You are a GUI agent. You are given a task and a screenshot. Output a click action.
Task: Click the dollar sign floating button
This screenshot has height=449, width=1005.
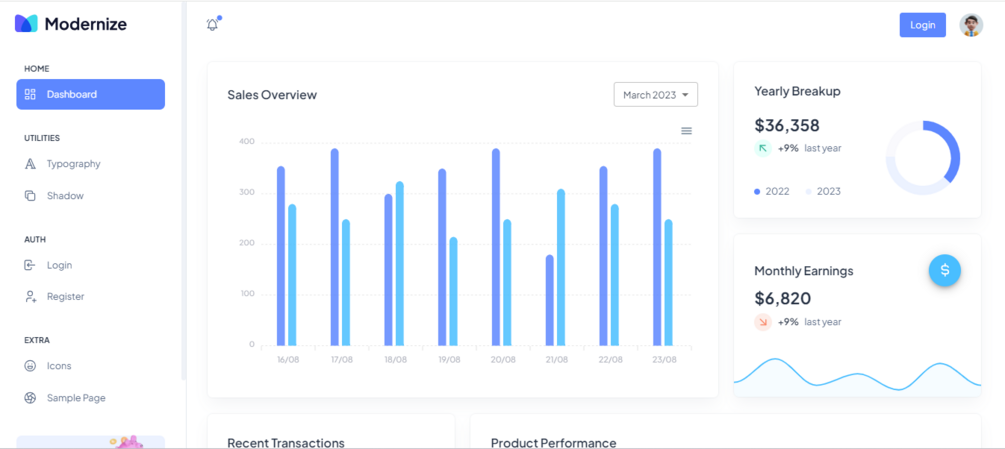click(x=944, y=270)
